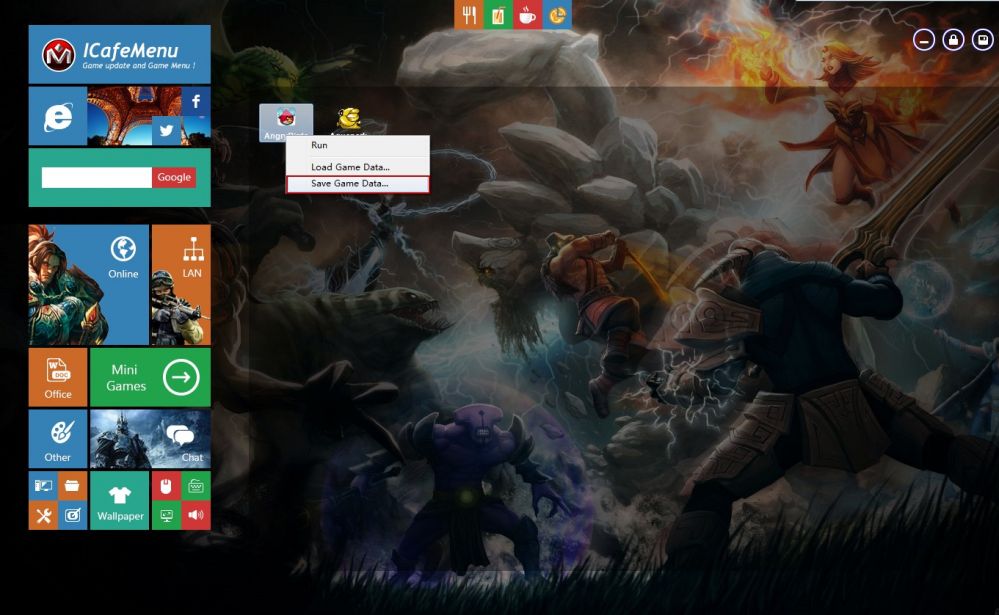The image size is (999, 615).
Task: Open the pizza icon tile
Action: (557, 14)
